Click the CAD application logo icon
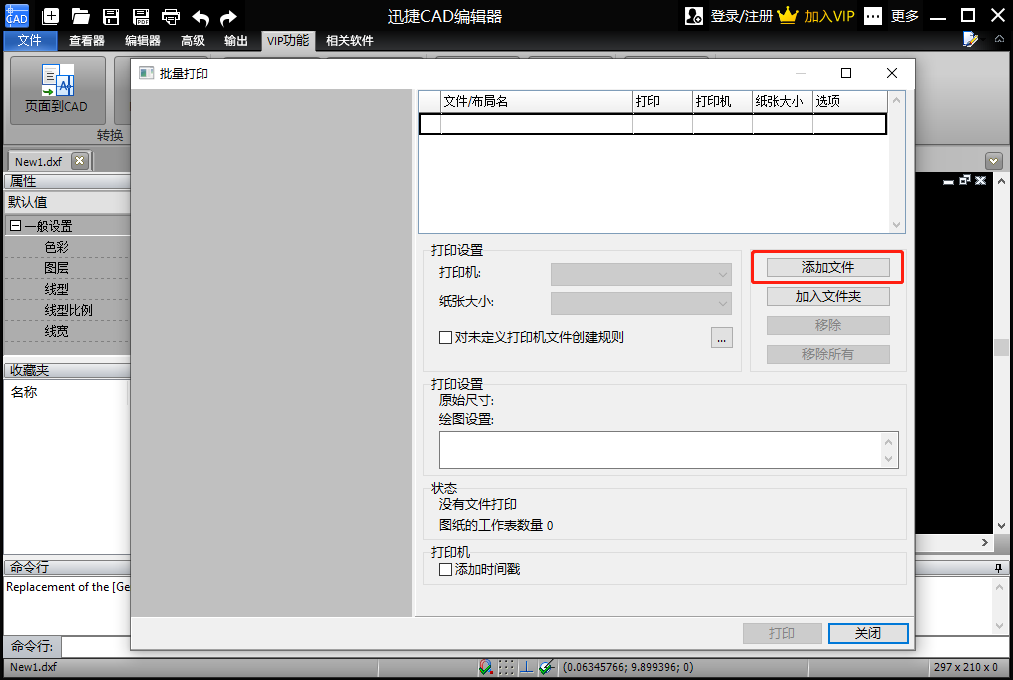Viewport: 1013px width, 680px height. [16, 15]
